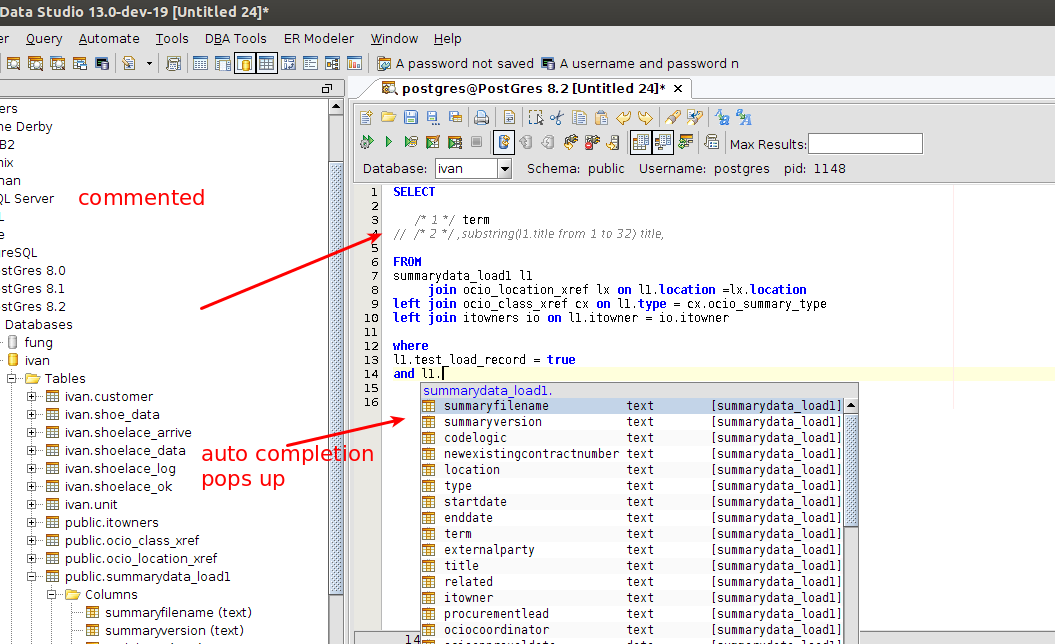Viewport: 1055px width, 644px height.
Task: Choose externalparty in the autocomplete list
Action: (x=632, y=550)
